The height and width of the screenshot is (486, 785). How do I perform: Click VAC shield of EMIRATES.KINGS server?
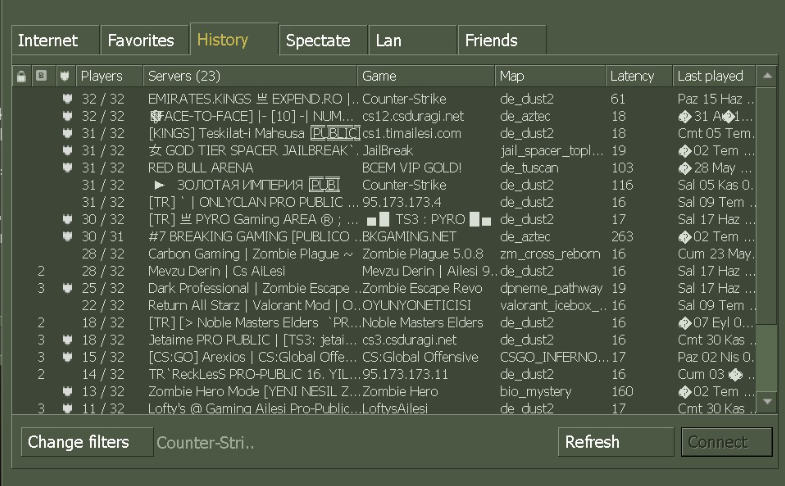click(x=67, y=99)
